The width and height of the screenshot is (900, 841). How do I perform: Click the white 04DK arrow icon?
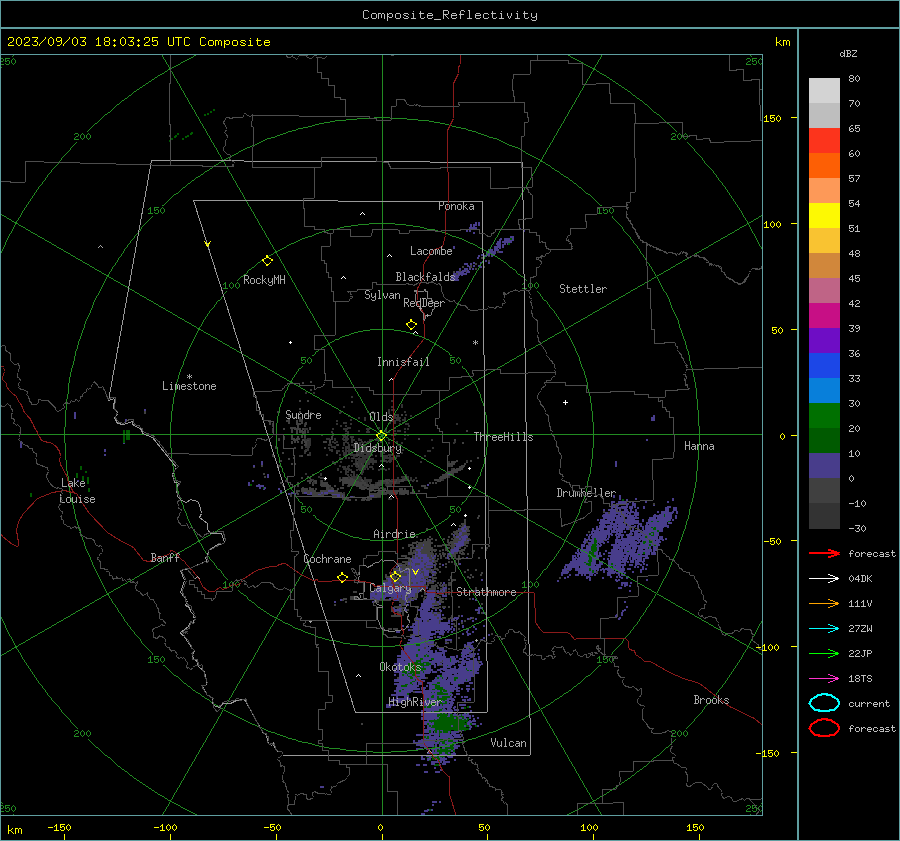pos(824,578)
